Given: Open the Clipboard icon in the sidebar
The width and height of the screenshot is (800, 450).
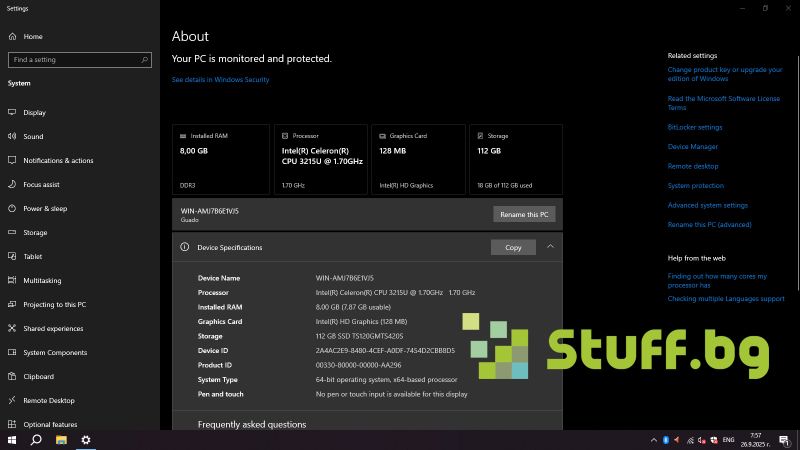Looking at the screenshot, I should pyautogui.click(x=12, y=377).
